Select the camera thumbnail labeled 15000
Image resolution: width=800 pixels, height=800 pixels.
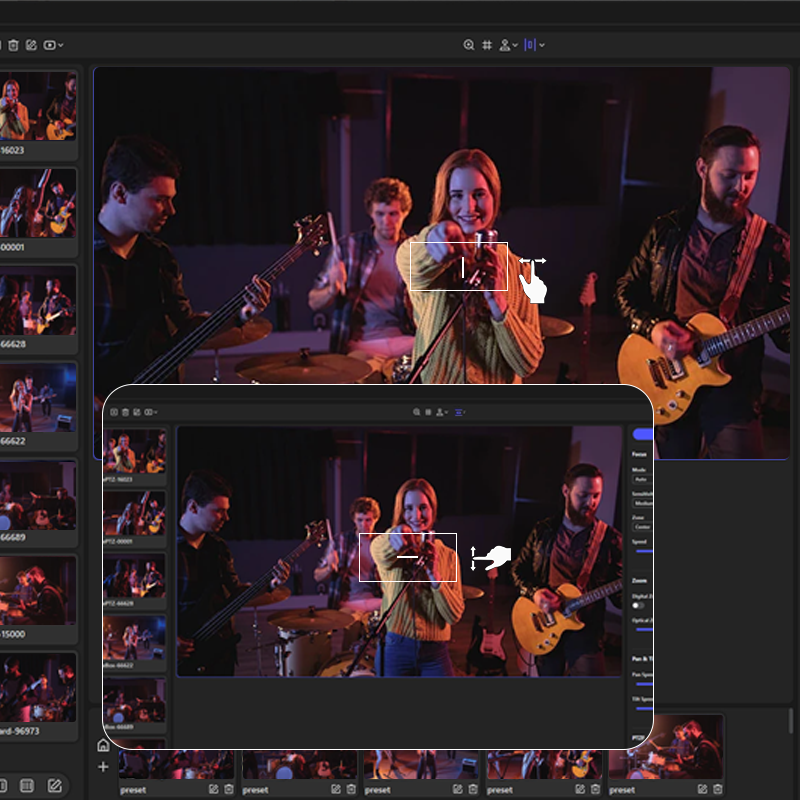point(38,592)
